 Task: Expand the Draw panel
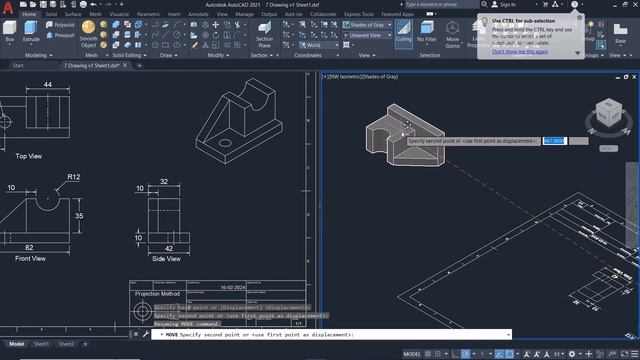point(169,55)
